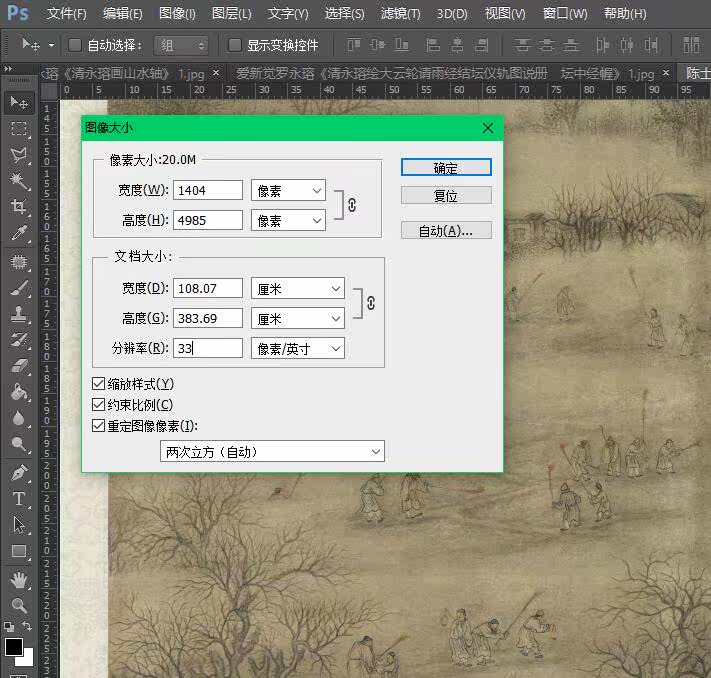Switch to 清永瑢画山水轴 document tab
The height and width of the screenshot is (678, 711).
tap(122, 73)
